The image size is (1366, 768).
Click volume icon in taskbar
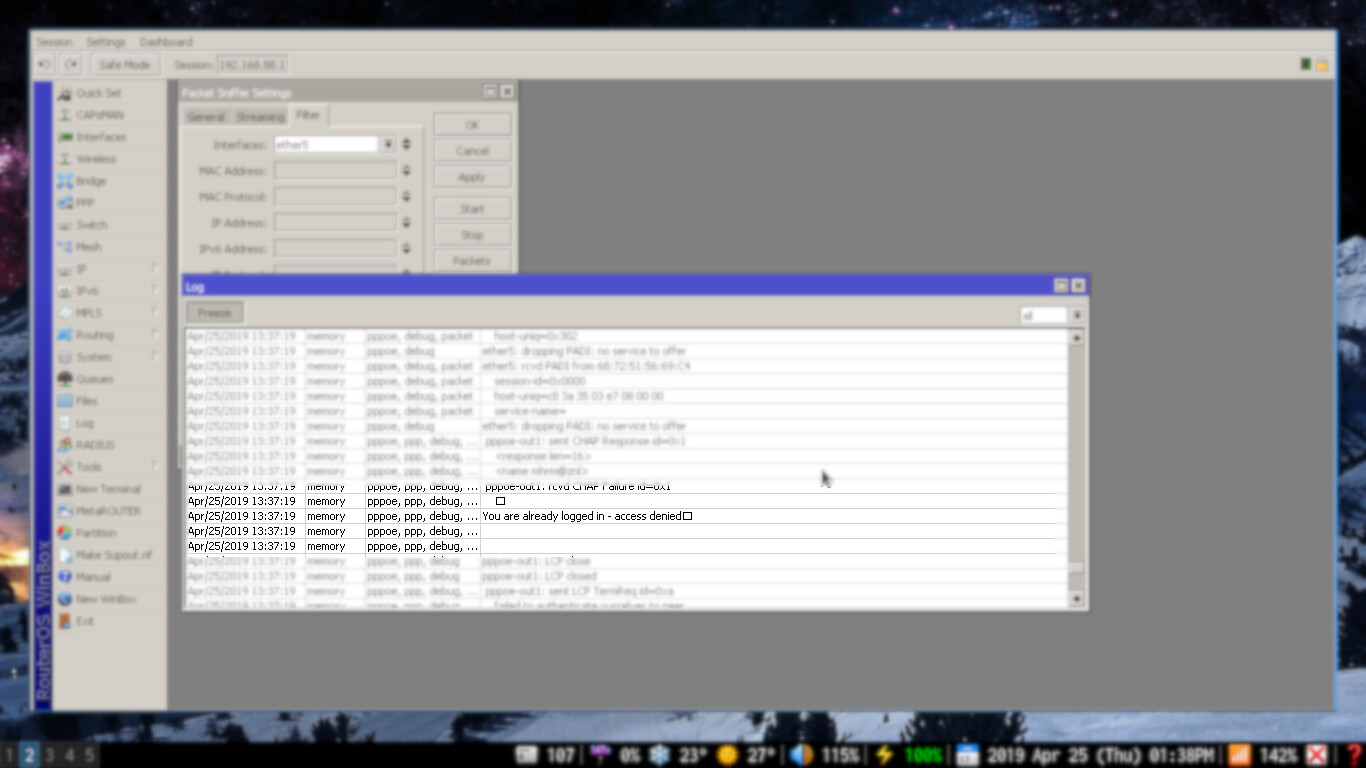click(800, 755)
